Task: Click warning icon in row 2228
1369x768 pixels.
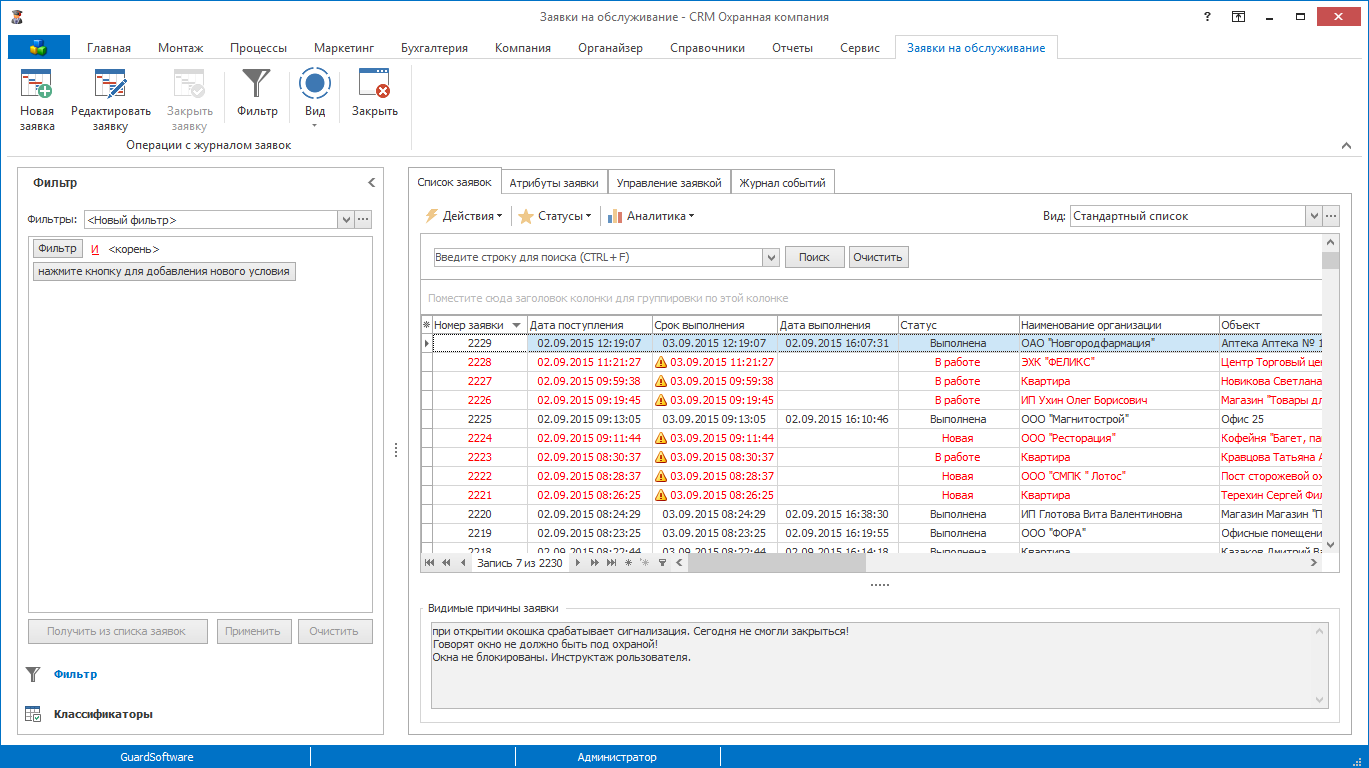Action: 660,362
